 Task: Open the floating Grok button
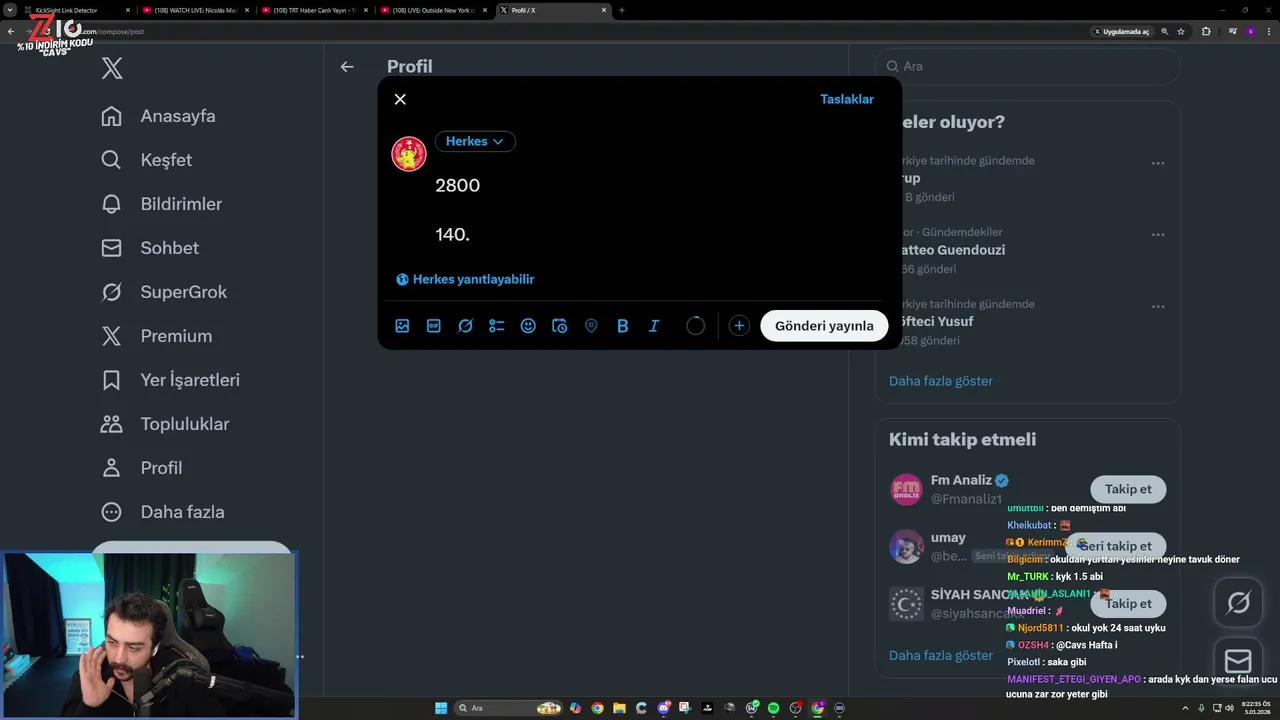[x=1238, y=603]
